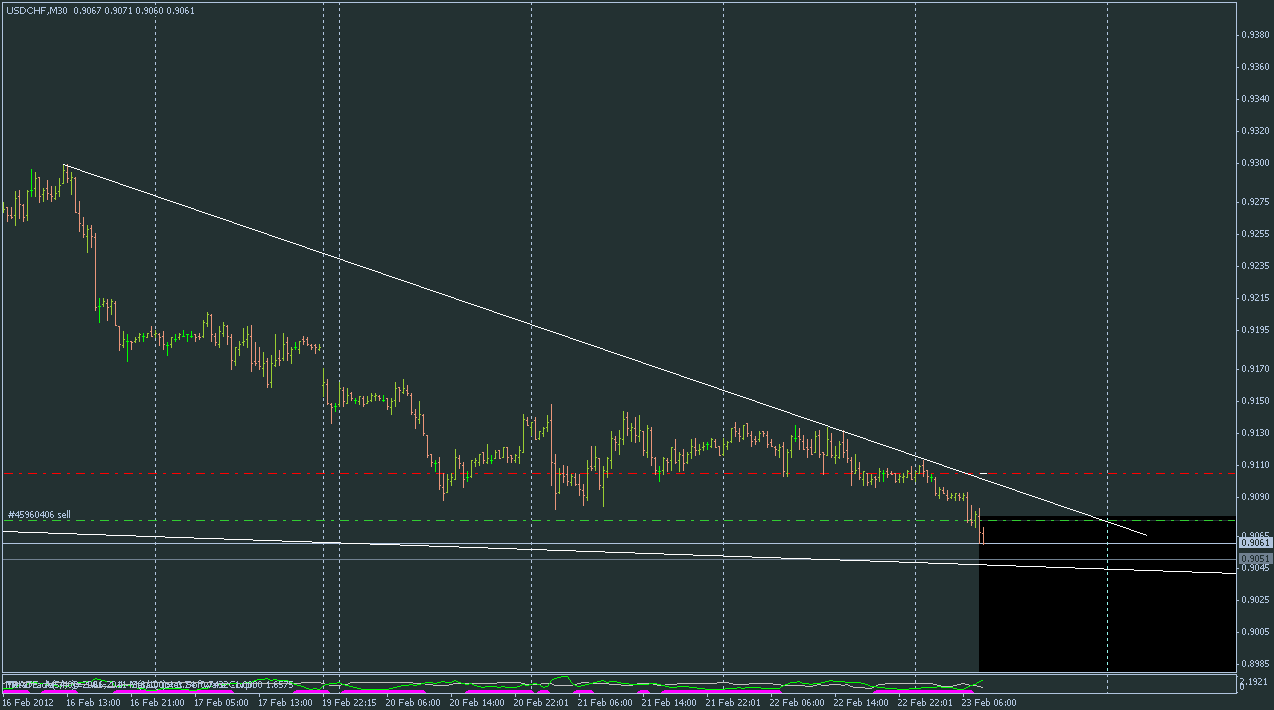Click the 22 Feb 06:00 time label

(797, 703)
